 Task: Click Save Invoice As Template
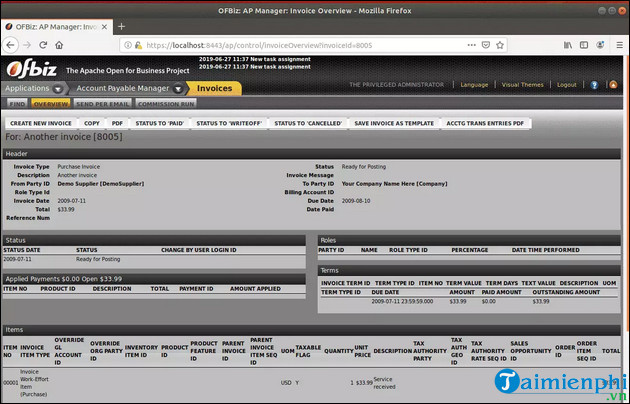coord(395,122)
